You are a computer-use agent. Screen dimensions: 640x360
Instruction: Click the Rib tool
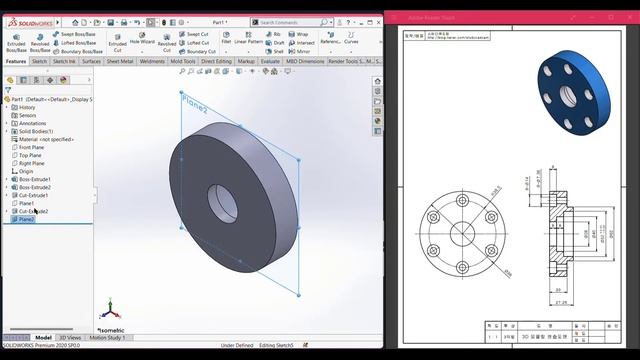tap(273, 34)
